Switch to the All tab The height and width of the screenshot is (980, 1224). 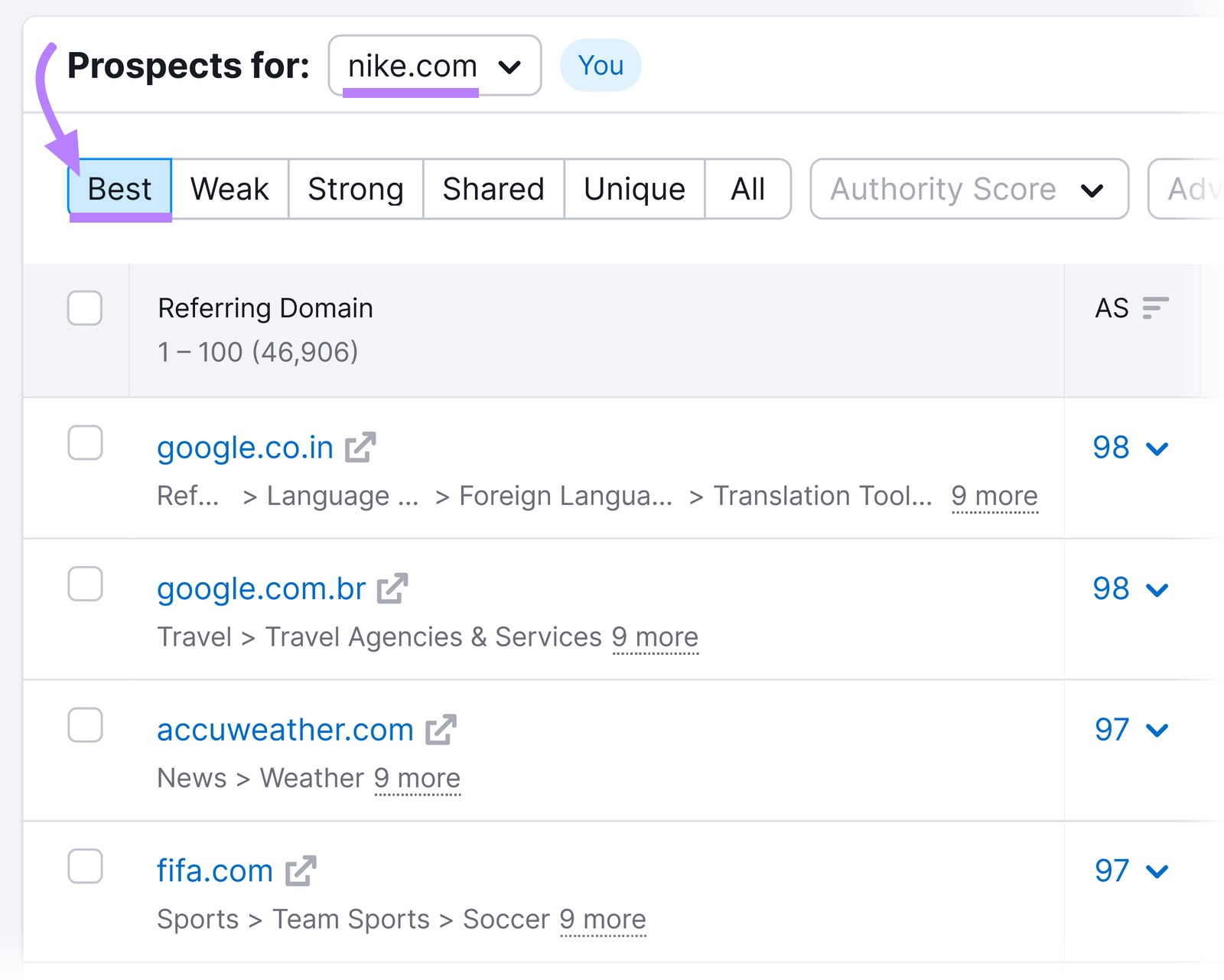click(x=747, y=189)
